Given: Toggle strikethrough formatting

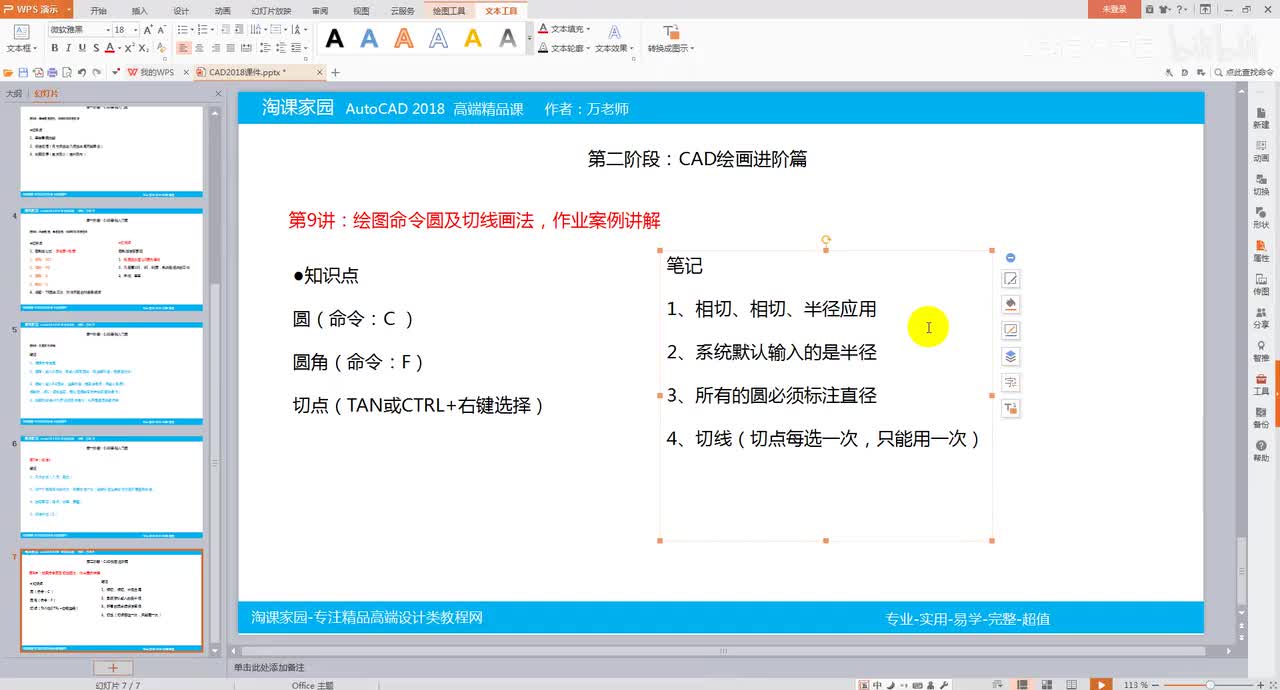Looking at the screenshot, I should click(x=98, y=48).
